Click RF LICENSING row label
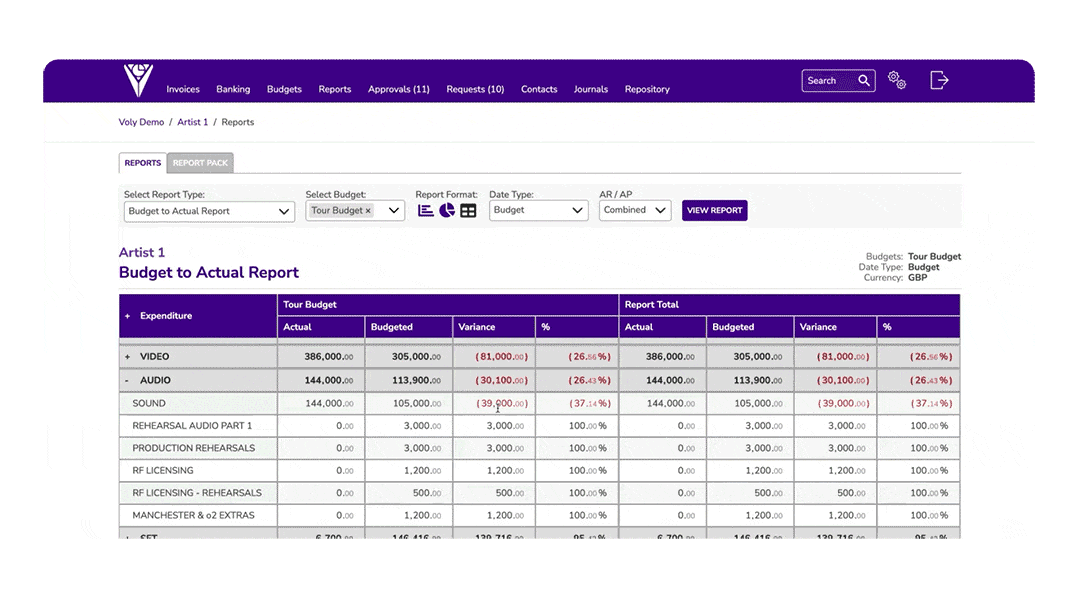The height and width of the screenshot is (608, 1080). pos(163,471)
